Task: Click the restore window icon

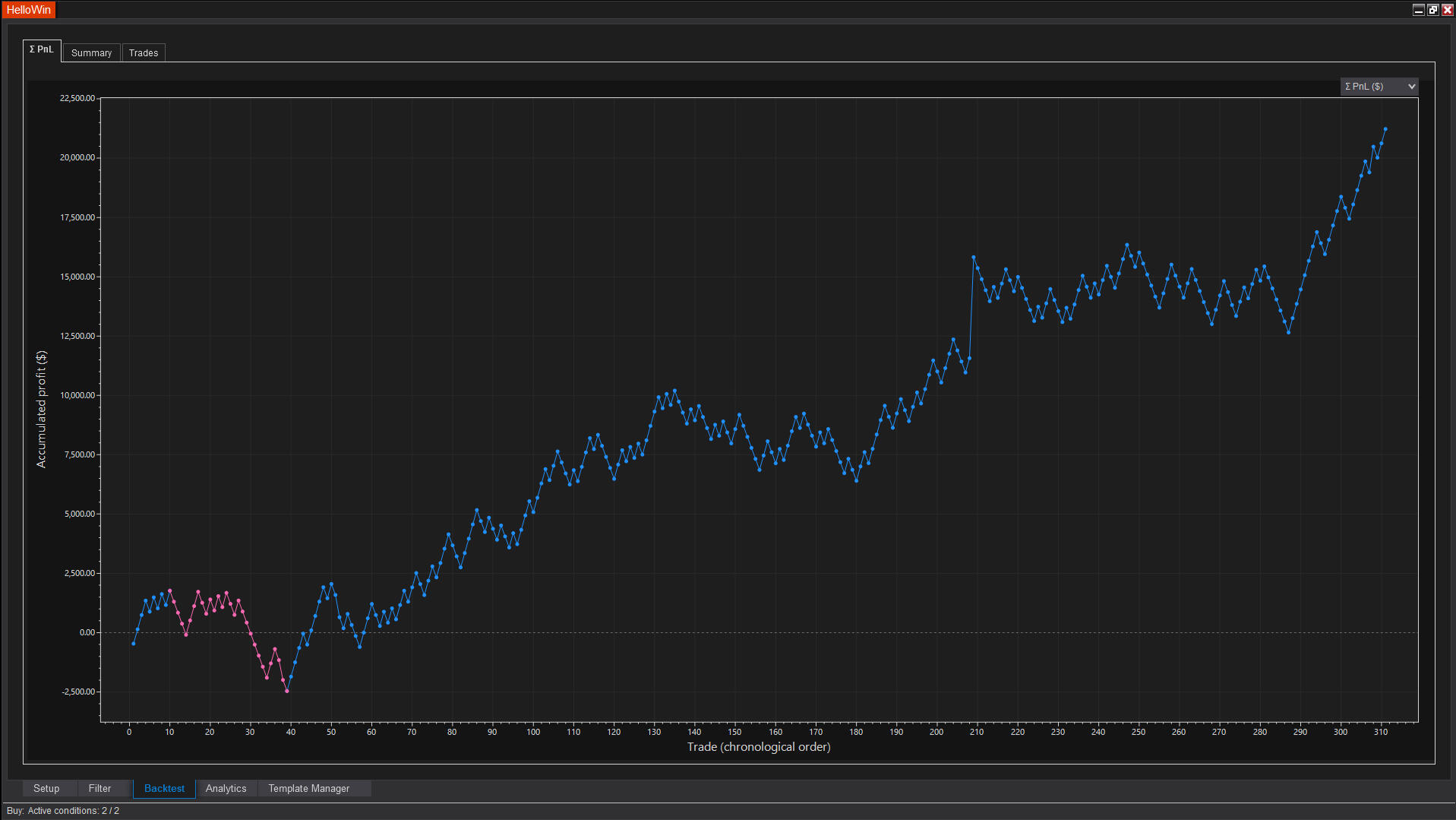Action: (x=1432, y=10)
